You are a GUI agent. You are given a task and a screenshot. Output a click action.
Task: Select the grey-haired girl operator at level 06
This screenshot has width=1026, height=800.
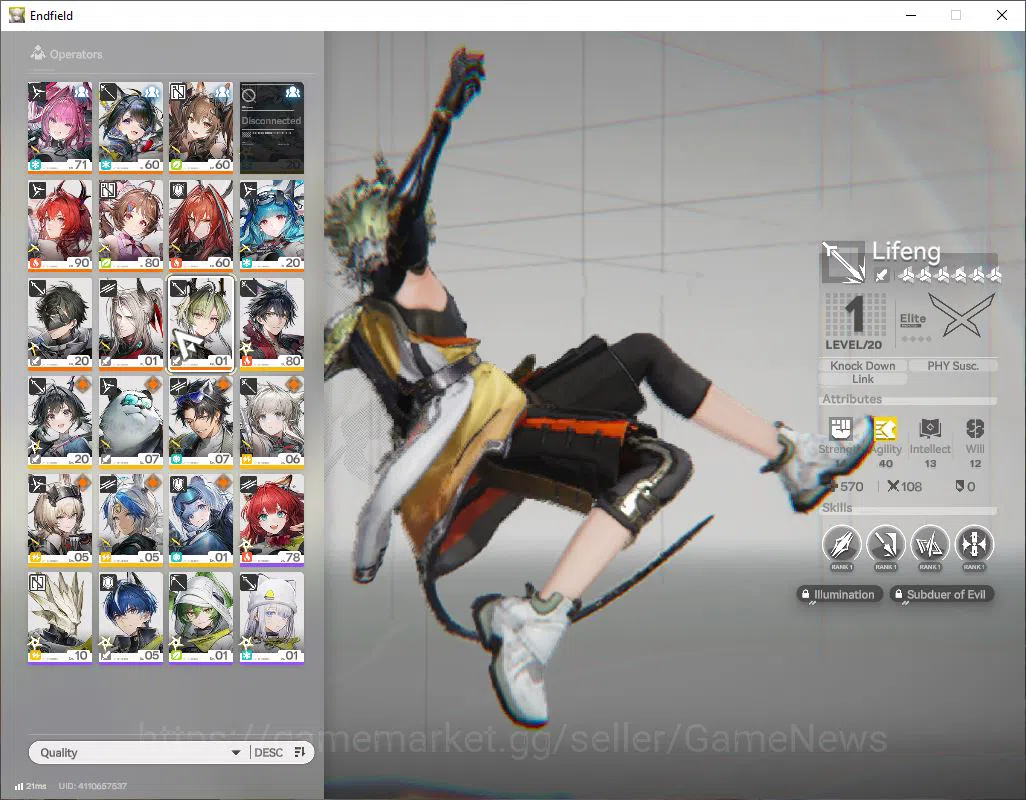click(x=272, y=422)
